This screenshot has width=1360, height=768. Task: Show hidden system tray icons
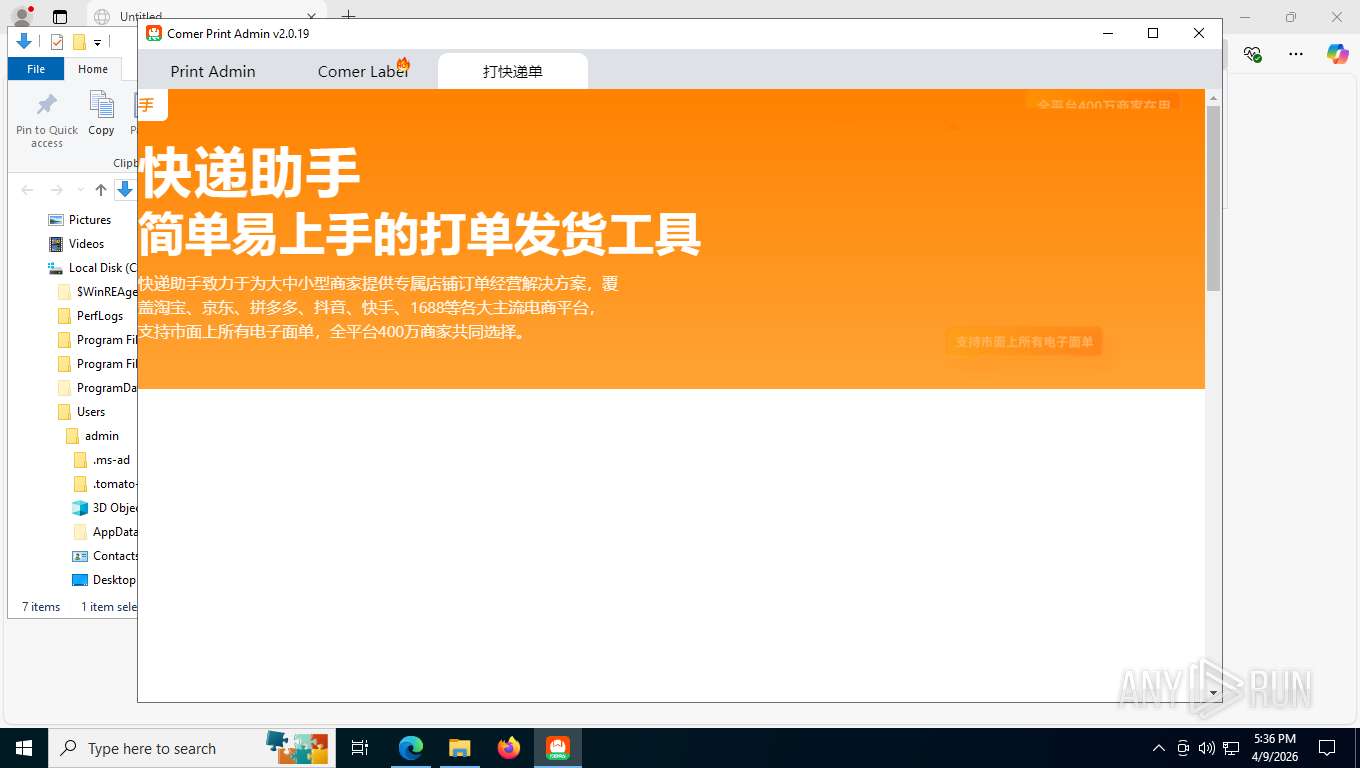point(1159,748)
